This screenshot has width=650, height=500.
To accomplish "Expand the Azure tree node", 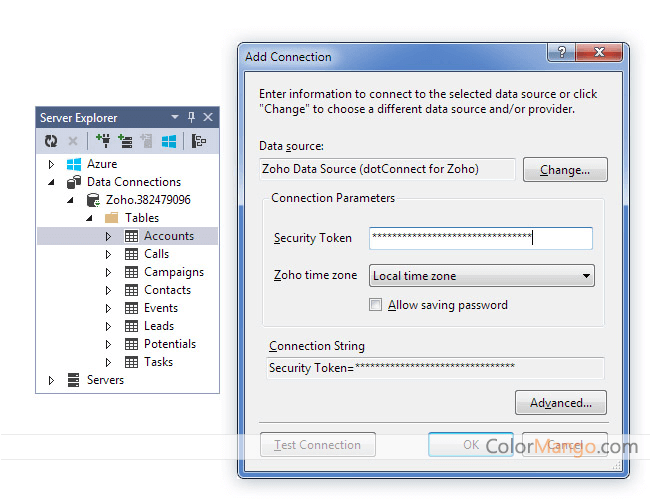I will [x=51, y=164].
